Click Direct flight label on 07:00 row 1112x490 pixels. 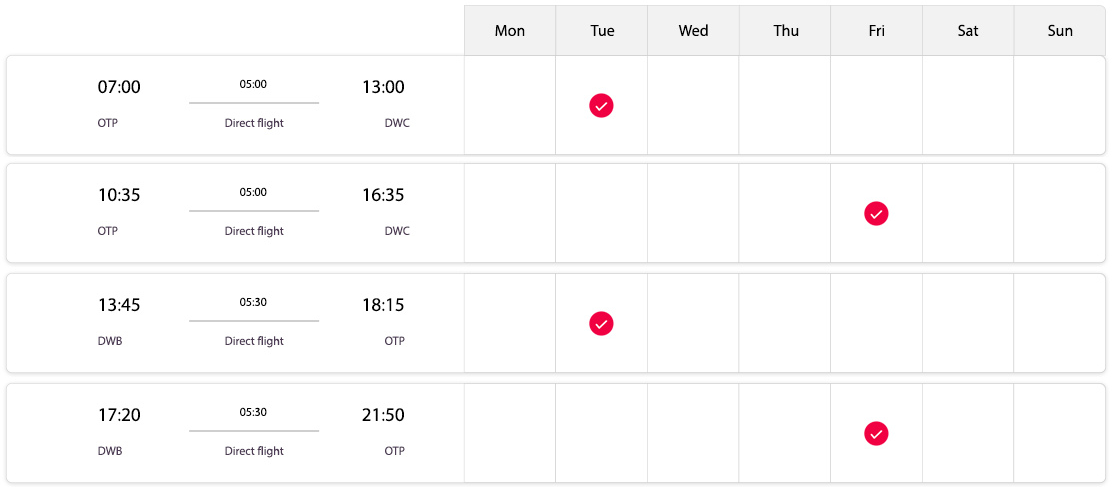(x=254, y=123)
